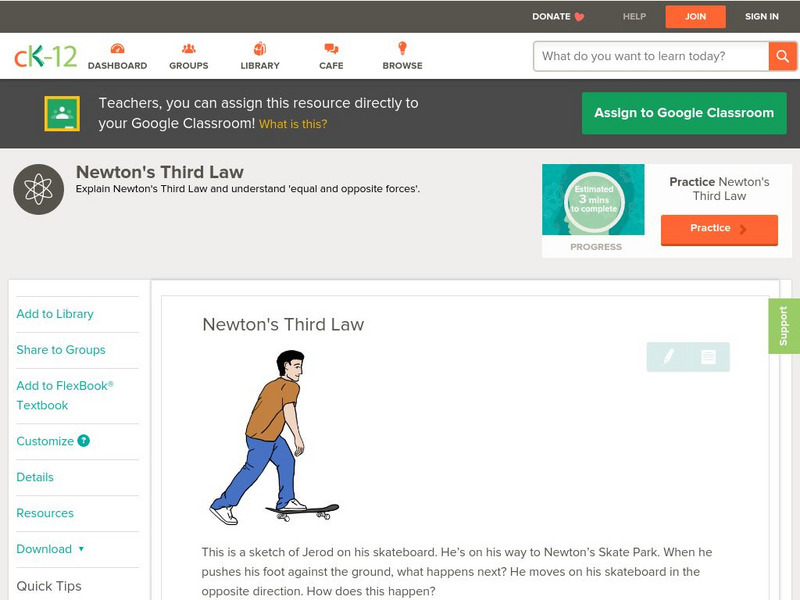Click Add to Library link
Screen dimensions: 800x600
coord(55,314)
